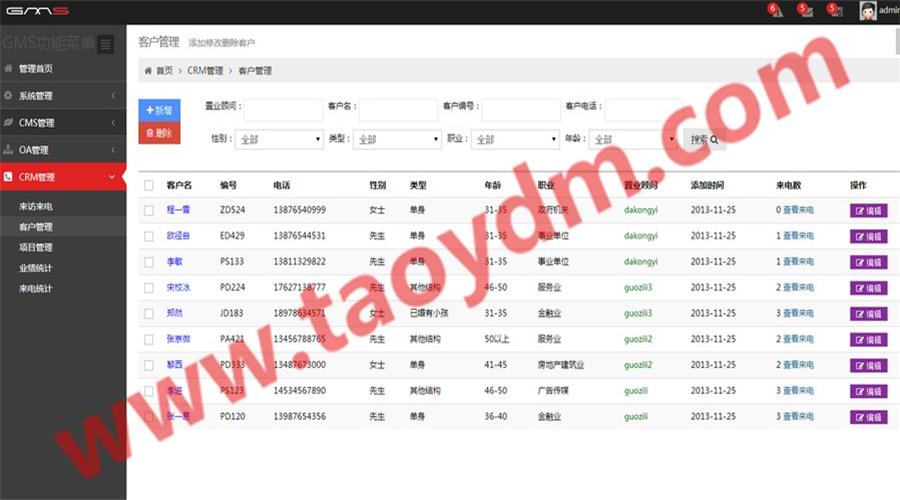Image resolution: width=900 pixels, height=500 pixels.
Task: Expand the 系统管理 menu chevron
Action: click(113, 95)
